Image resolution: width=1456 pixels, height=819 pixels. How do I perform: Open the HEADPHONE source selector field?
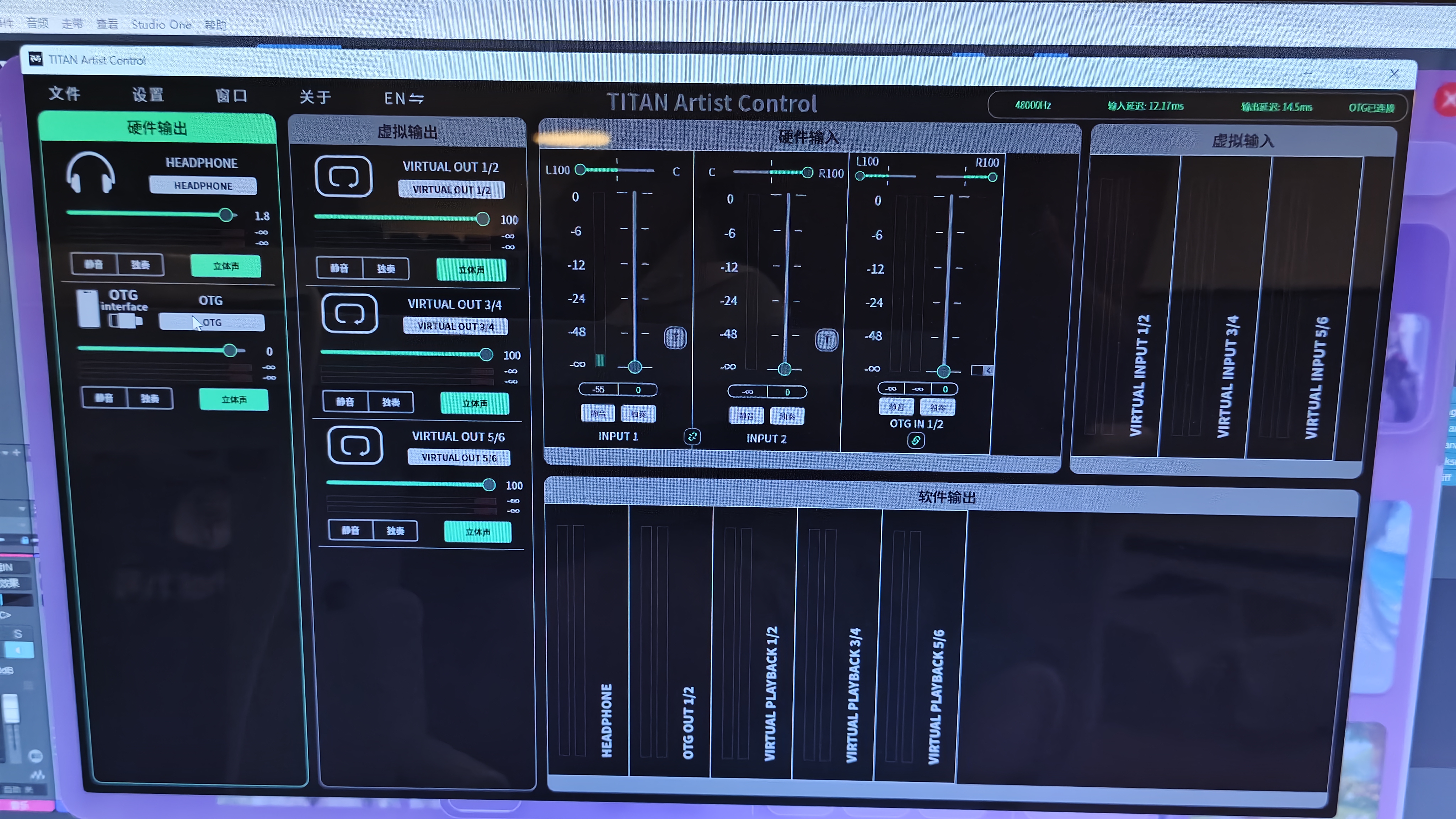203,186
